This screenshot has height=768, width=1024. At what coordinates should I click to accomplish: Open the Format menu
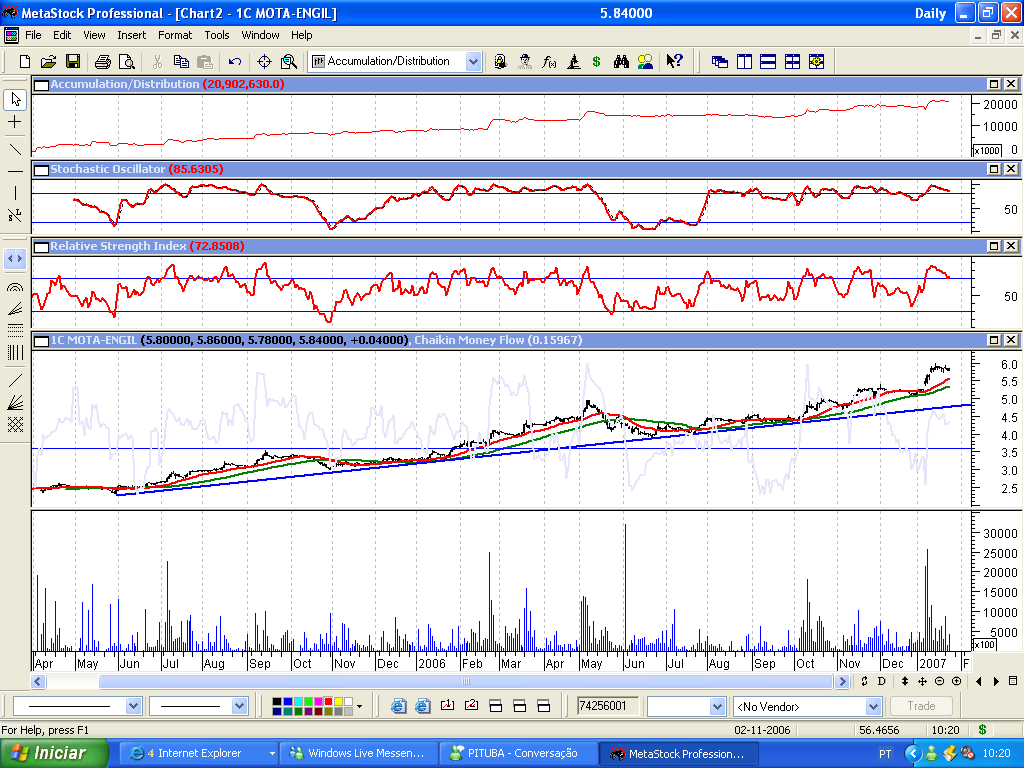pyautogui.click(x=175, y=35)
